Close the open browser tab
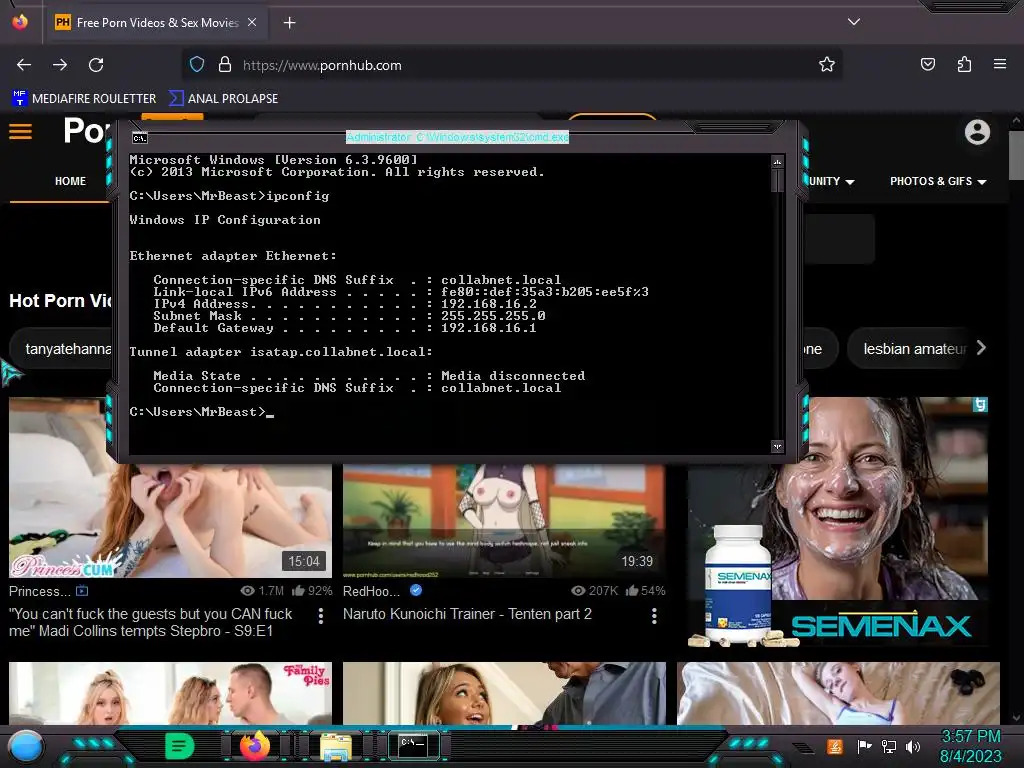Viewport: 1024px width, 768px height. (x=252, y=22)
